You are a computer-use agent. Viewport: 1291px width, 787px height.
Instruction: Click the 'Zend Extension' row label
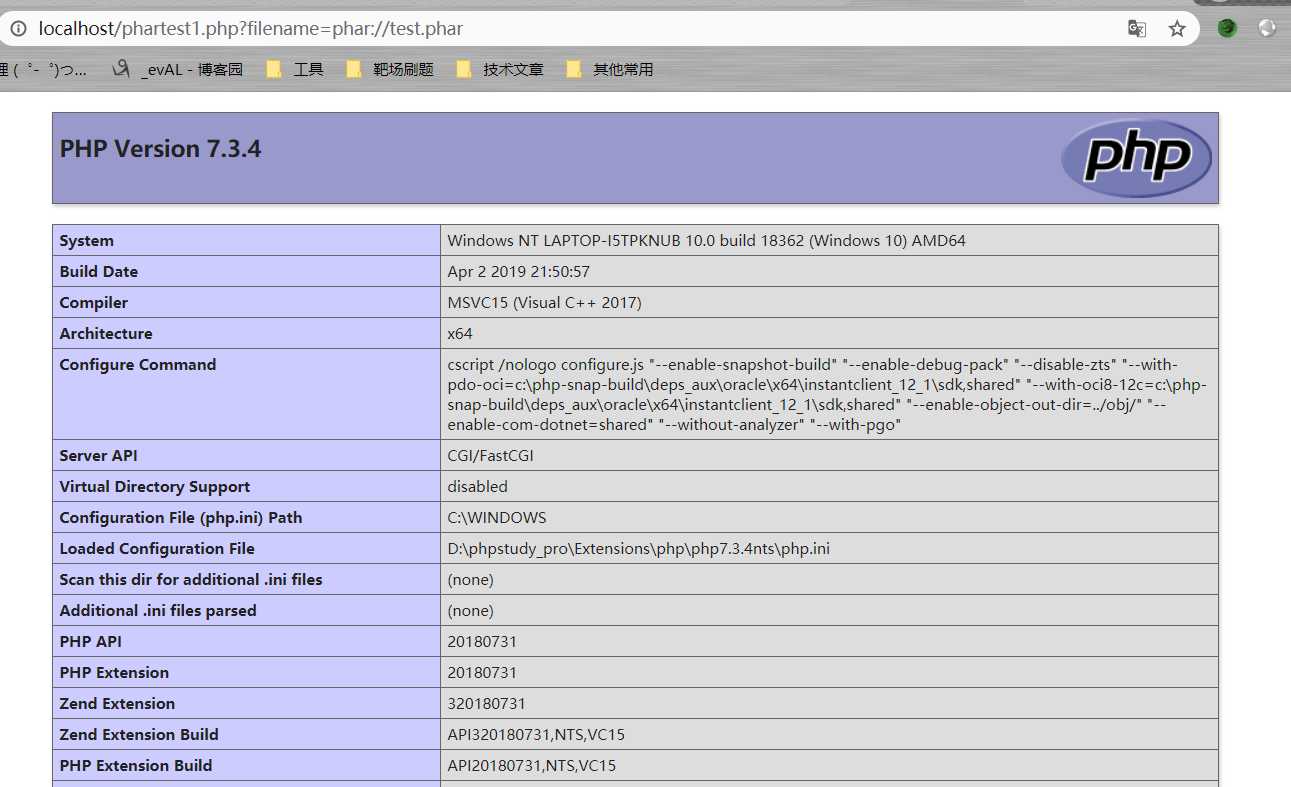[117, 704]
